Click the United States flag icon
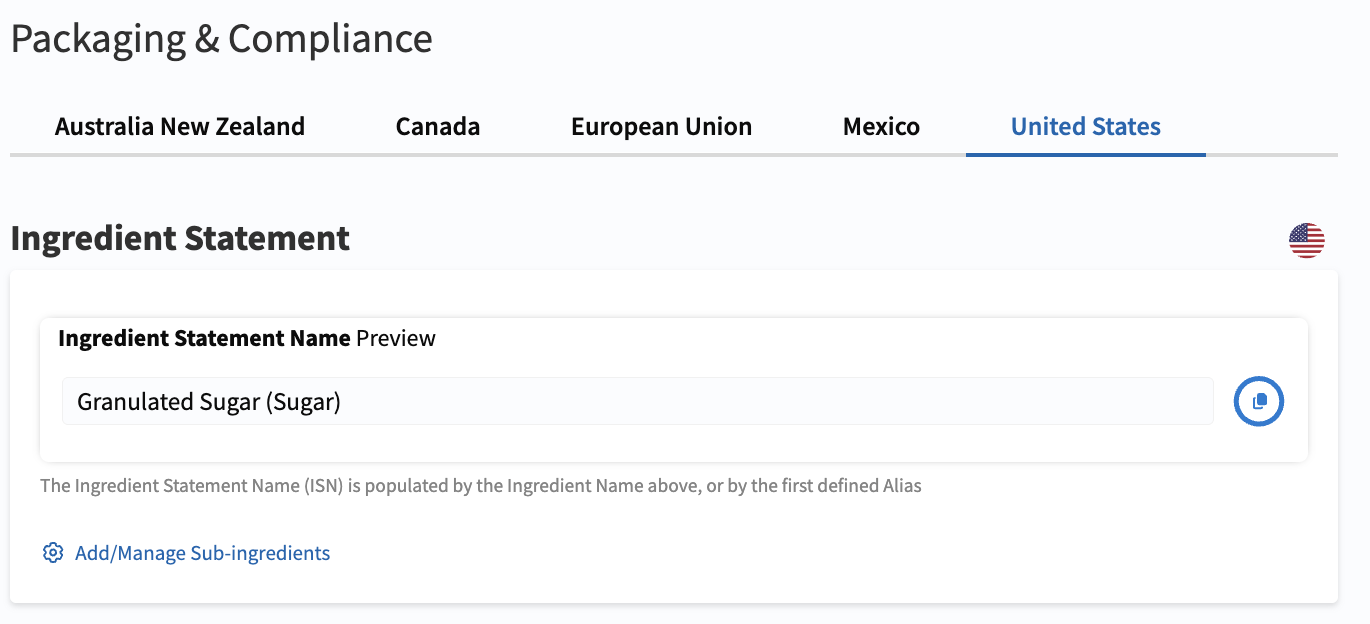 tap(1306, 240)
